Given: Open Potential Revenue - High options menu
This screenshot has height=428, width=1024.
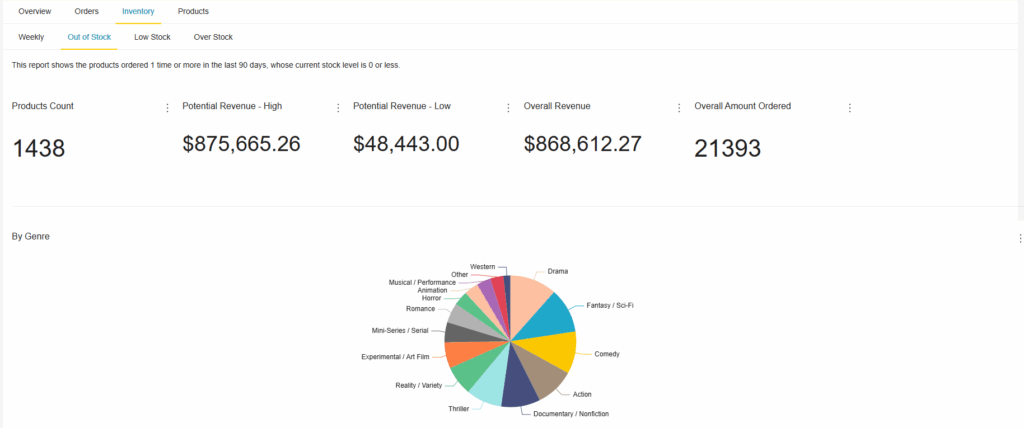Looking at the screenshot, I should pos(338,108).
